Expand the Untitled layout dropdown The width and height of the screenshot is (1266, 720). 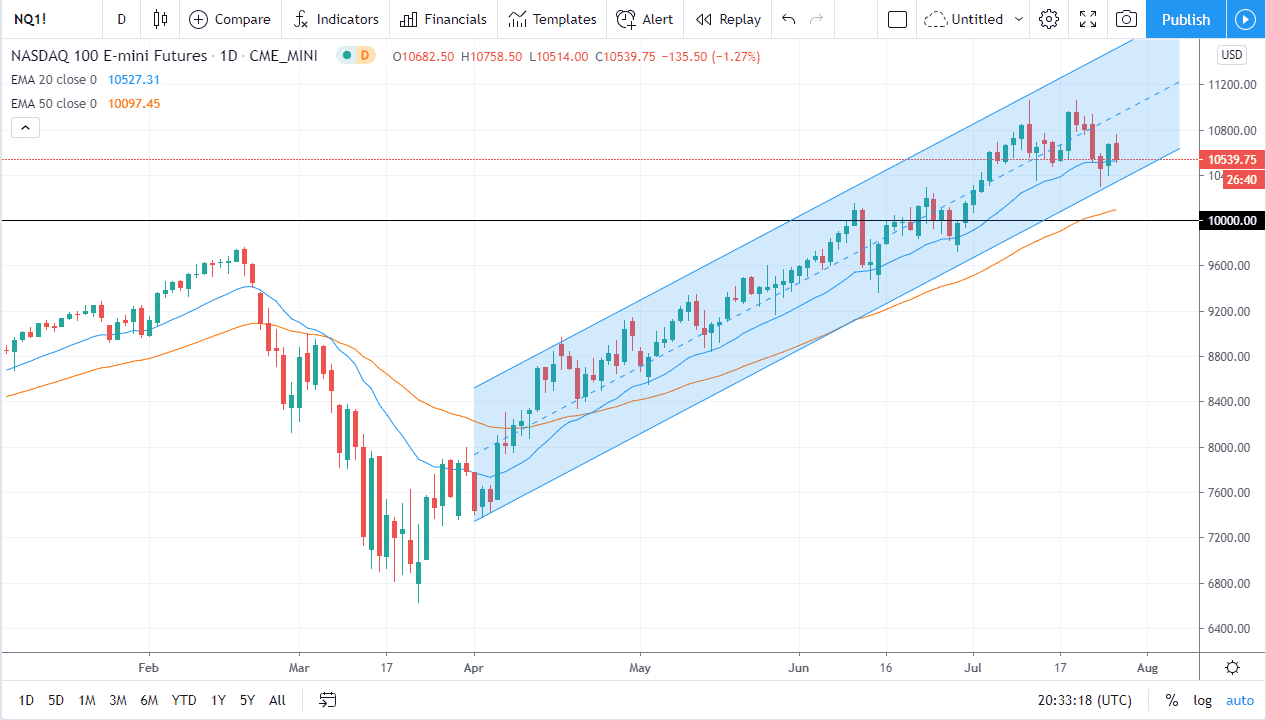(x=1019, y=19)
